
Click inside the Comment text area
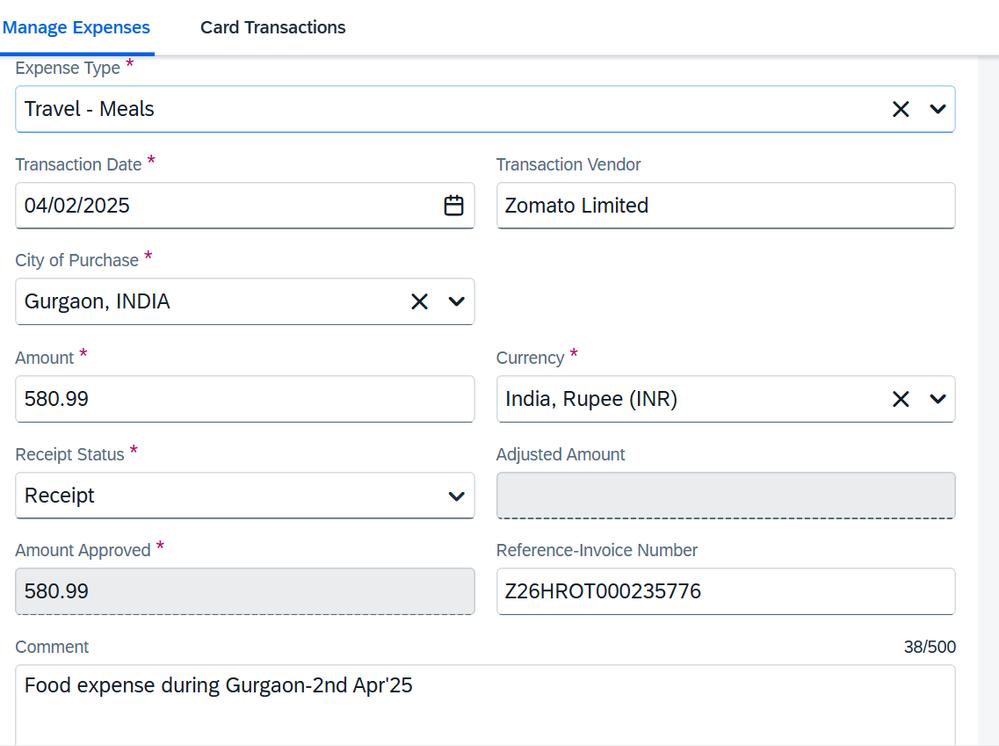point(485,705)
